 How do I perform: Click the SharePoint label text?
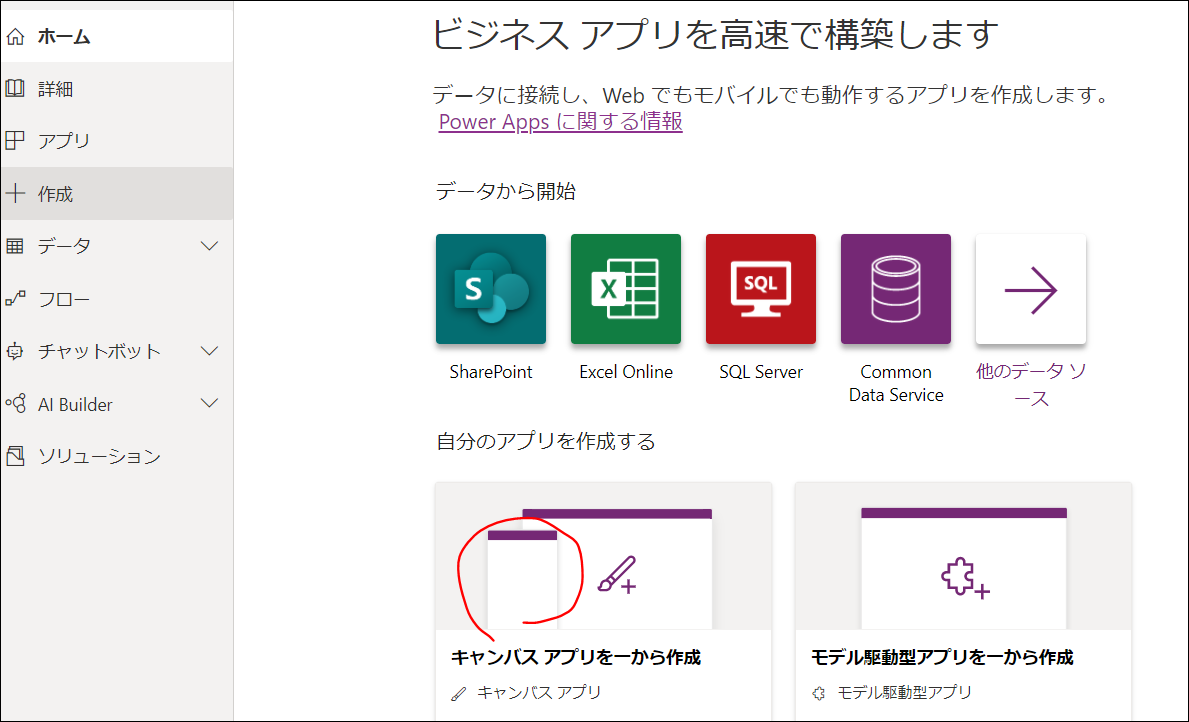coord(491,372)
